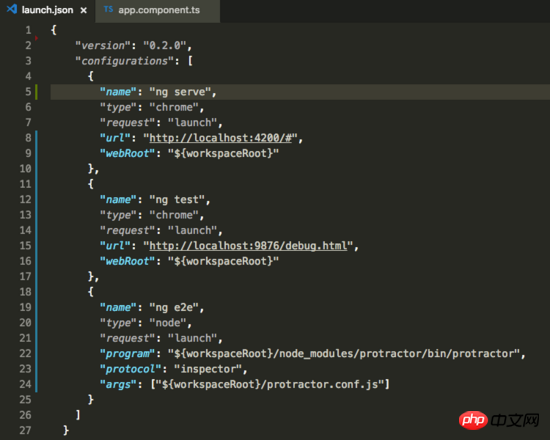Click line number 18 in the gutter
The width and height of the screenshot is (550, 440).
point(26,292)
